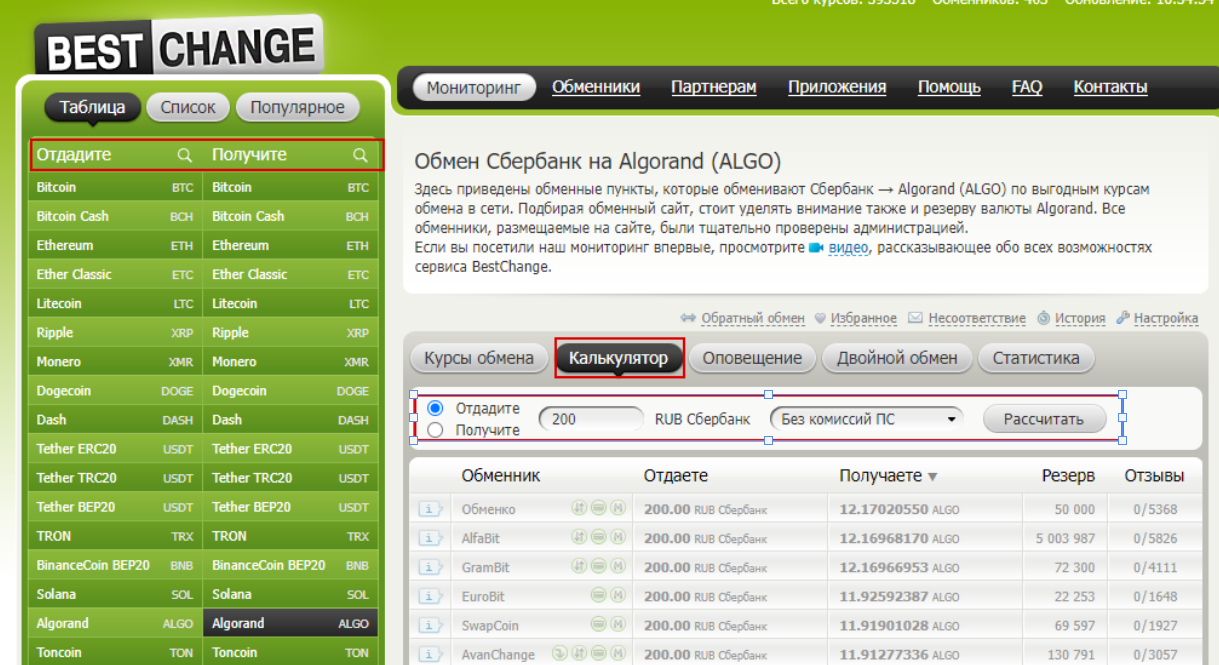Open info icon for SwapCoin row
This screenshot has height=665, width=1219.
click(430, 625)
